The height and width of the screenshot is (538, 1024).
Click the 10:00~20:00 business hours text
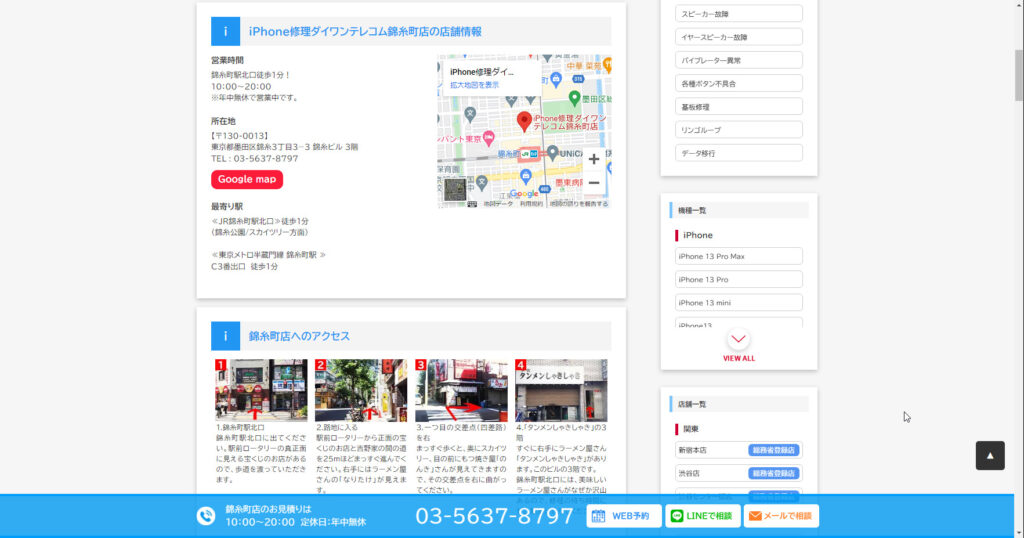[x=240, y=86]
